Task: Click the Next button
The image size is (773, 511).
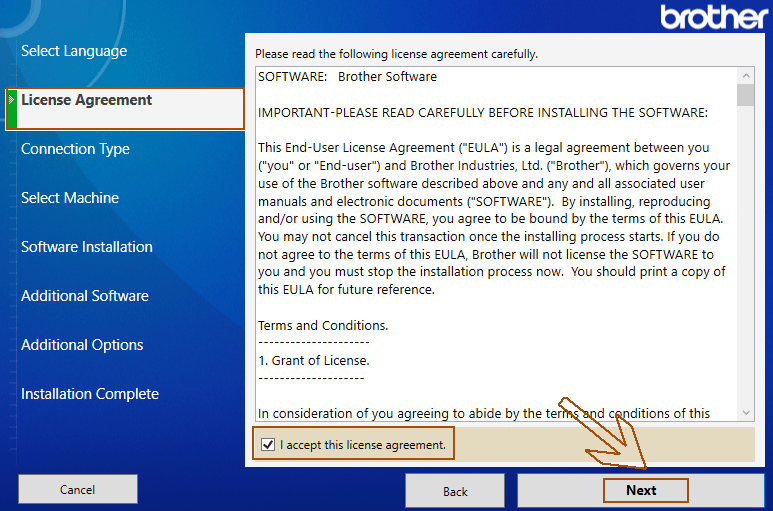Action: [640, 490]
